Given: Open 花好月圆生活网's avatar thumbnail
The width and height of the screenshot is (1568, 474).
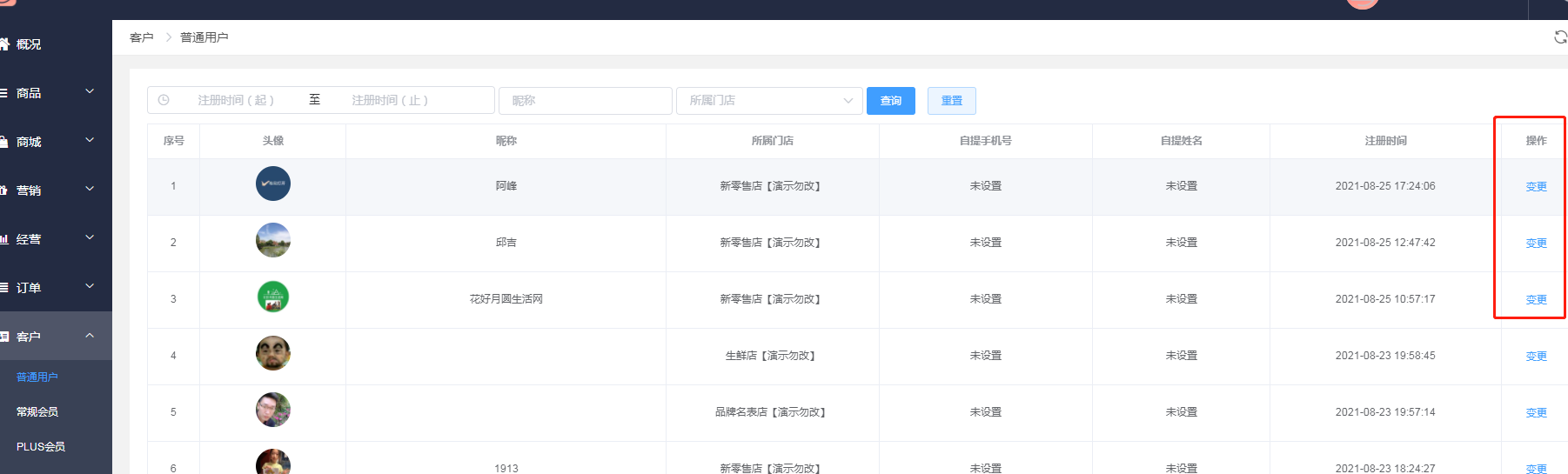Looking at the screenshot, I should pyautogui.click(x=273, y=297).
